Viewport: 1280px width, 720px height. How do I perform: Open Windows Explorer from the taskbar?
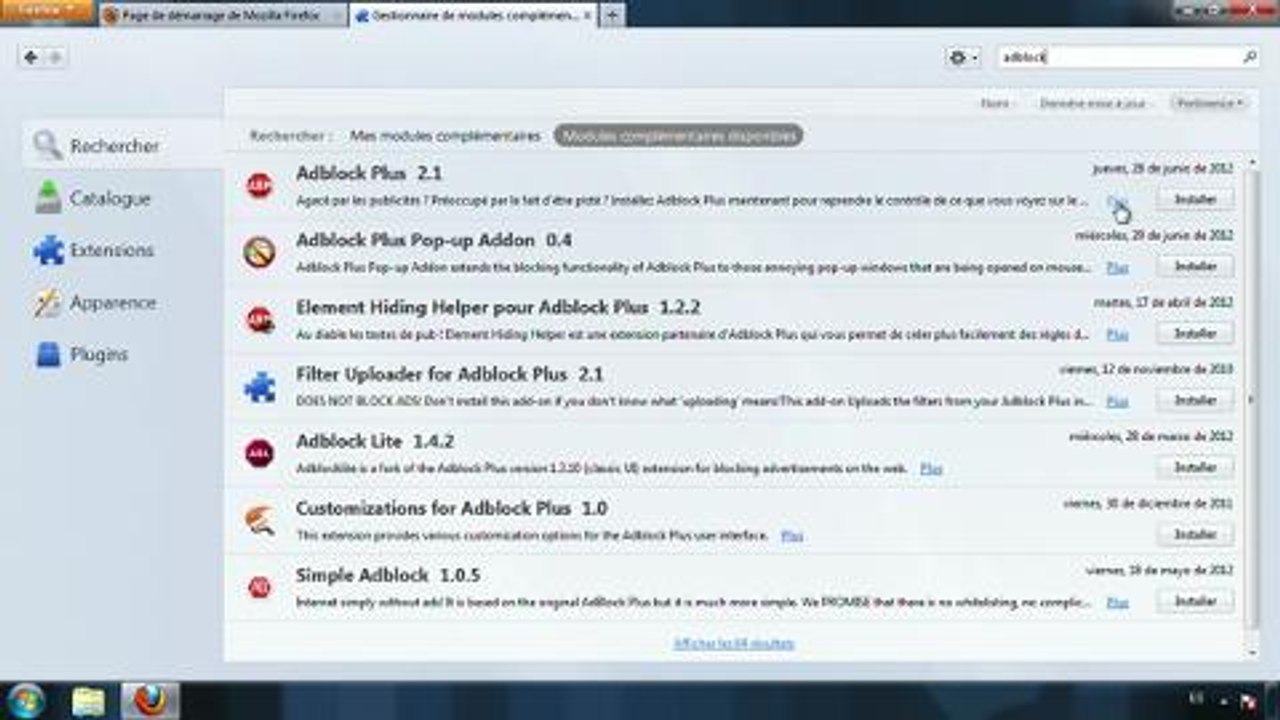(x=89, y=701)
